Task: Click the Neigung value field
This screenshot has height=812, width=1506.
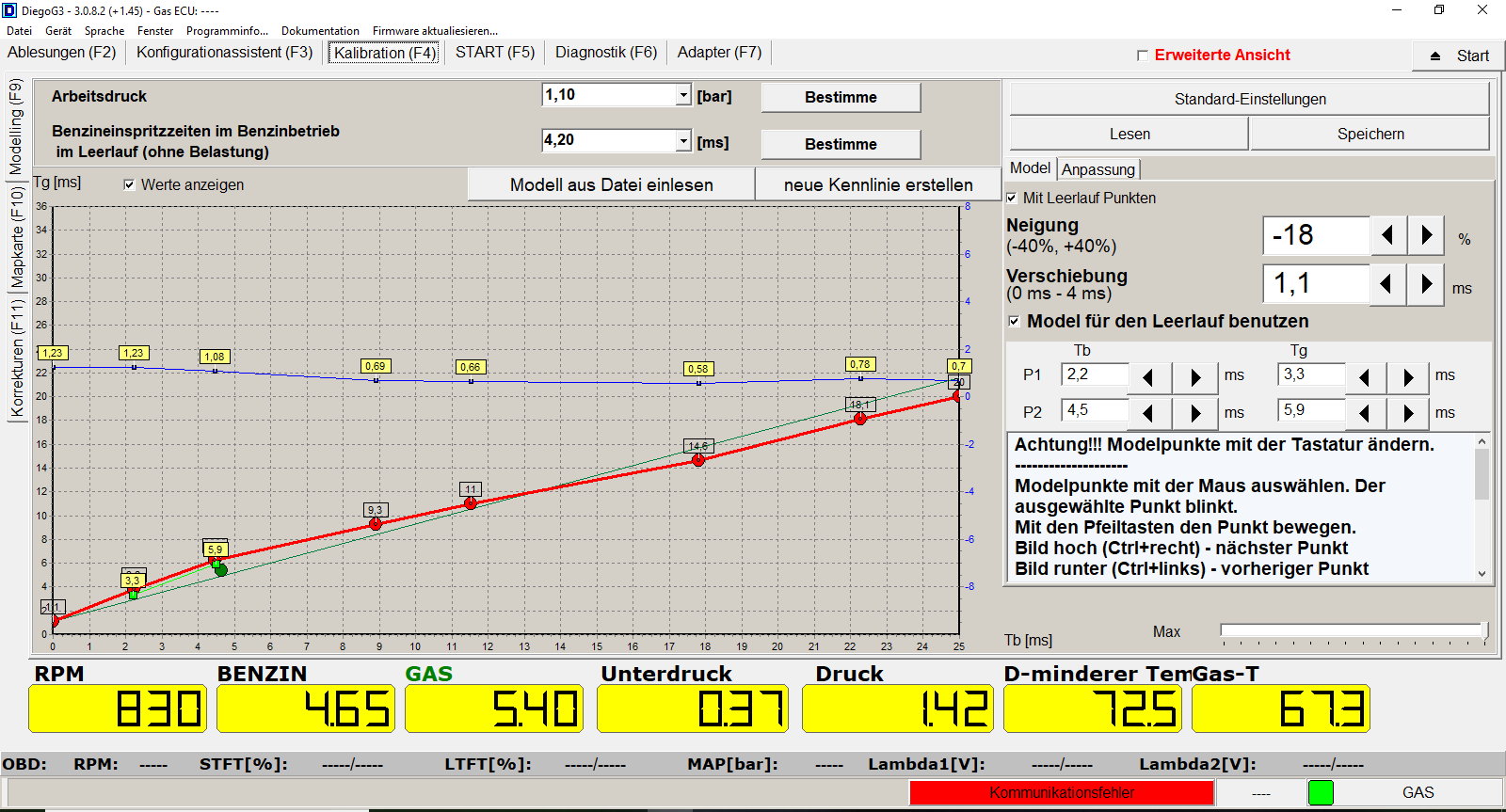Action: (x=1316, y=235)
